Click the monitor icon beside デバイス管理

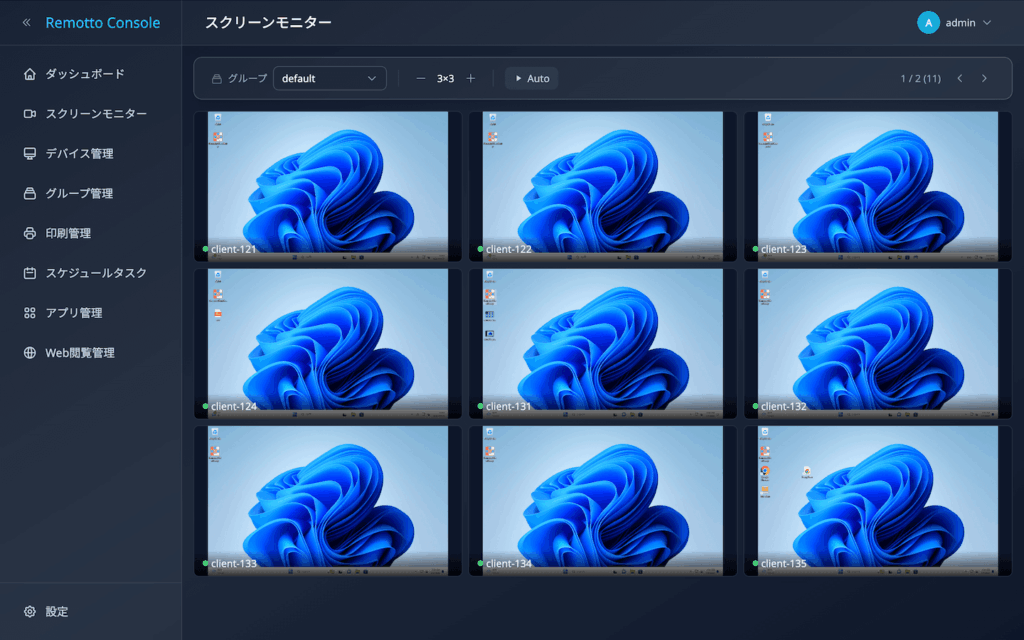click(x=29, y=153)
